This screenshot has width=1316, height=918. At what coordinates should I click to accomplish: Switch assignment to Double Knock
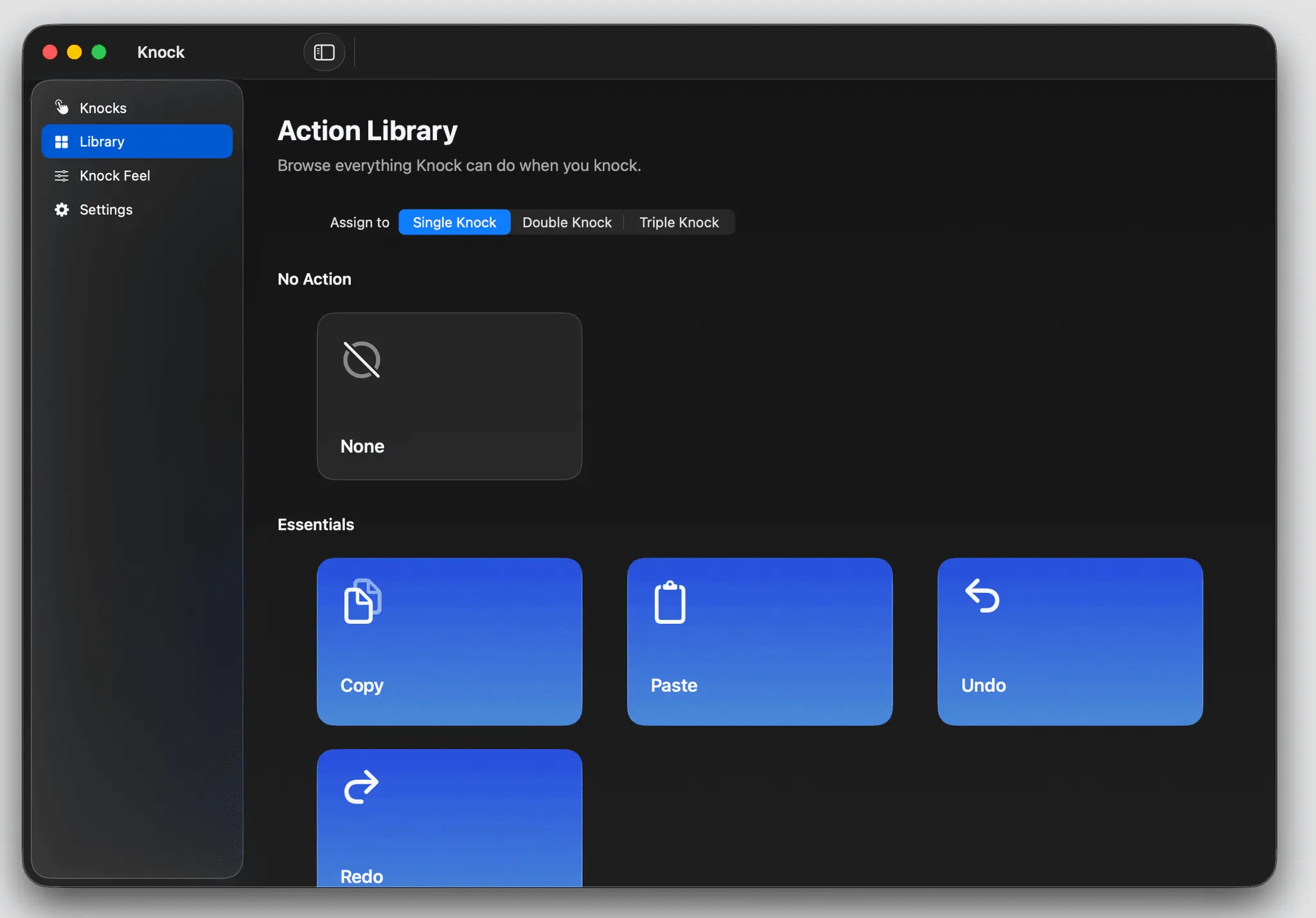click(x=567, y=222)
